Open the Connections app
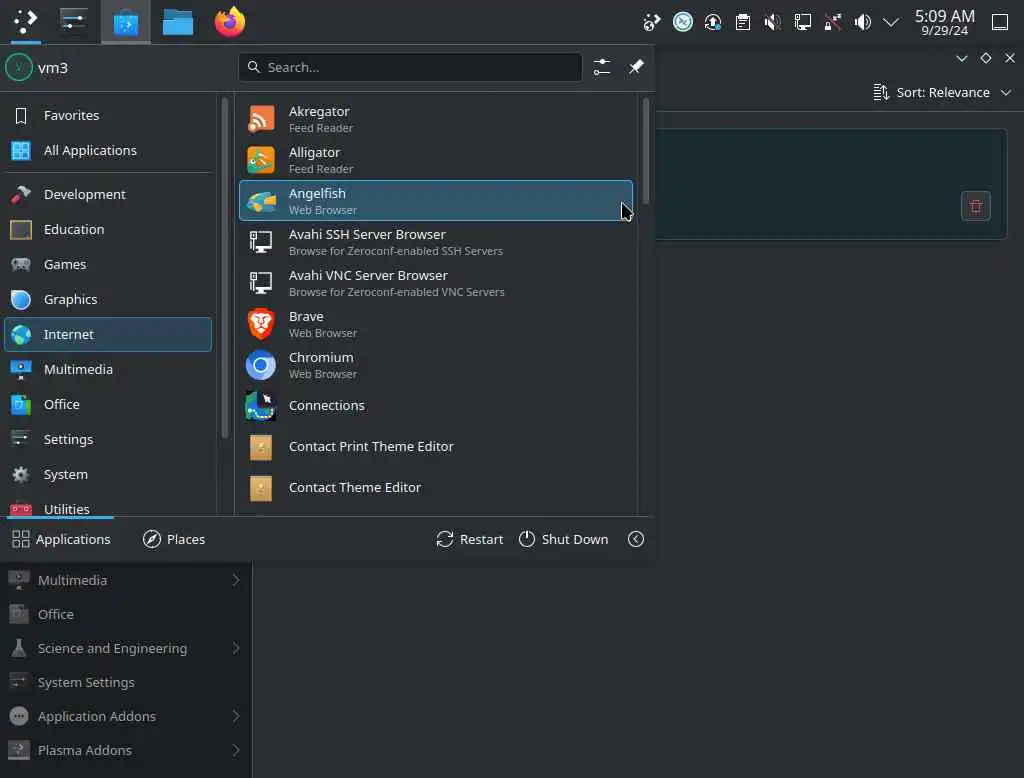 point(436,406)
